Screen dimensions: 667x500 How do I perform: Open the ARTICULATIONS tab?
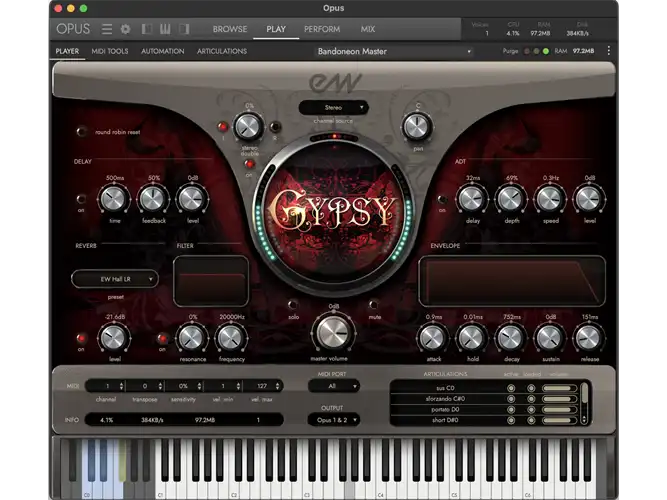pyautogui.click(x=222, y=51)
